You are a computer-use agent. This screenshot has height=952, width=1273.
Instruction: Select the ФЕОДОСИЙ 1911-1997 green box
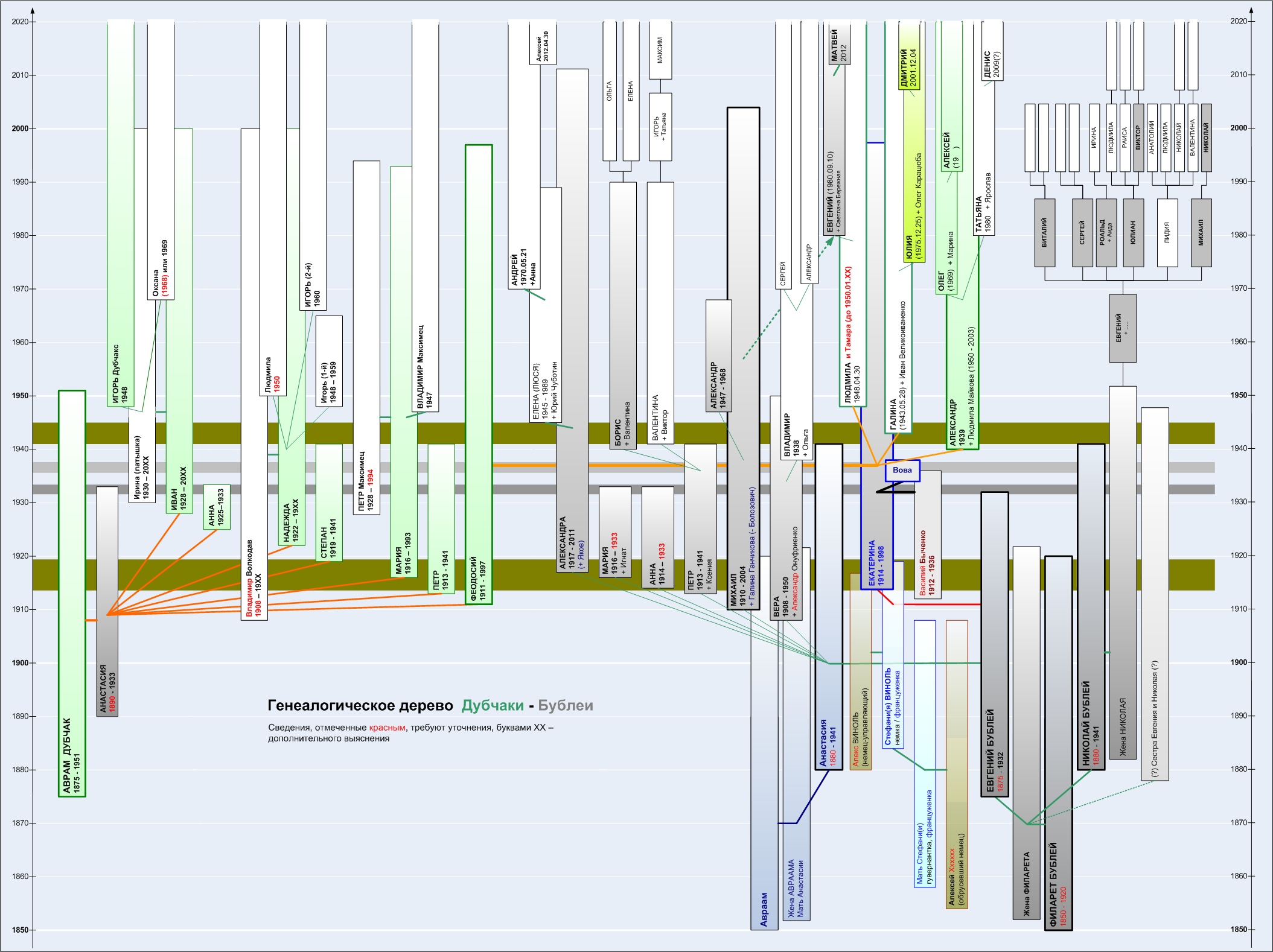coord(479,374)
